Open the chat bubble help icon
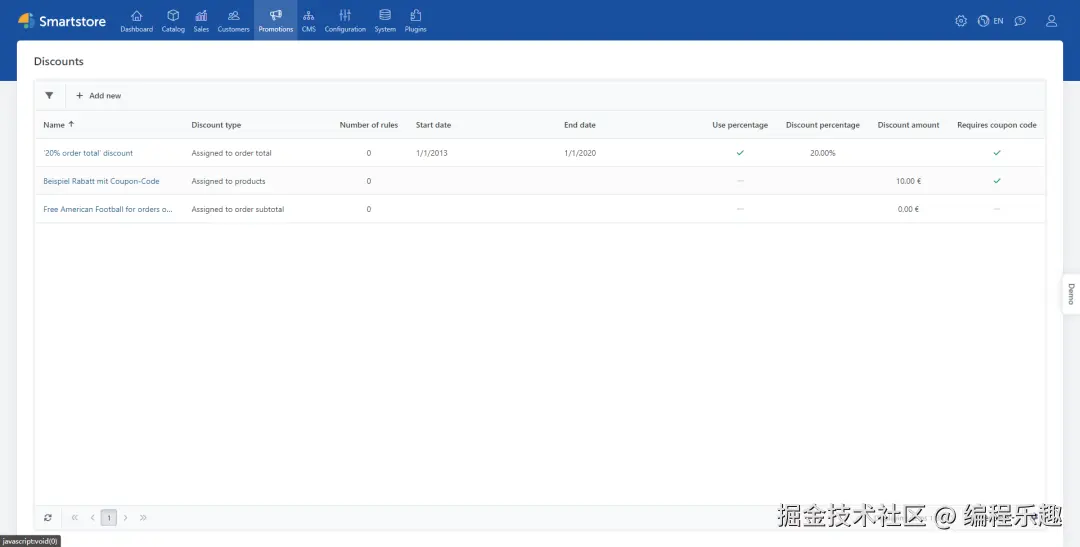The width and height of the screenshot is (1080, 547). (1020, 21)
